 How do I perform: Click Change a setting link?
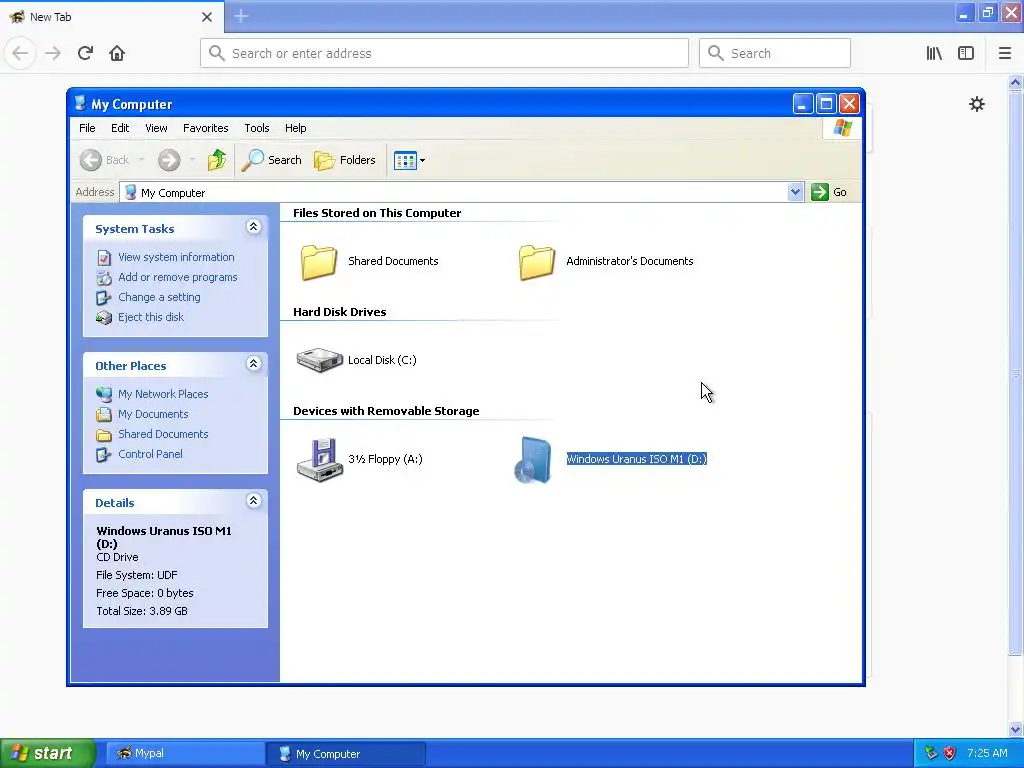(159, 297)
